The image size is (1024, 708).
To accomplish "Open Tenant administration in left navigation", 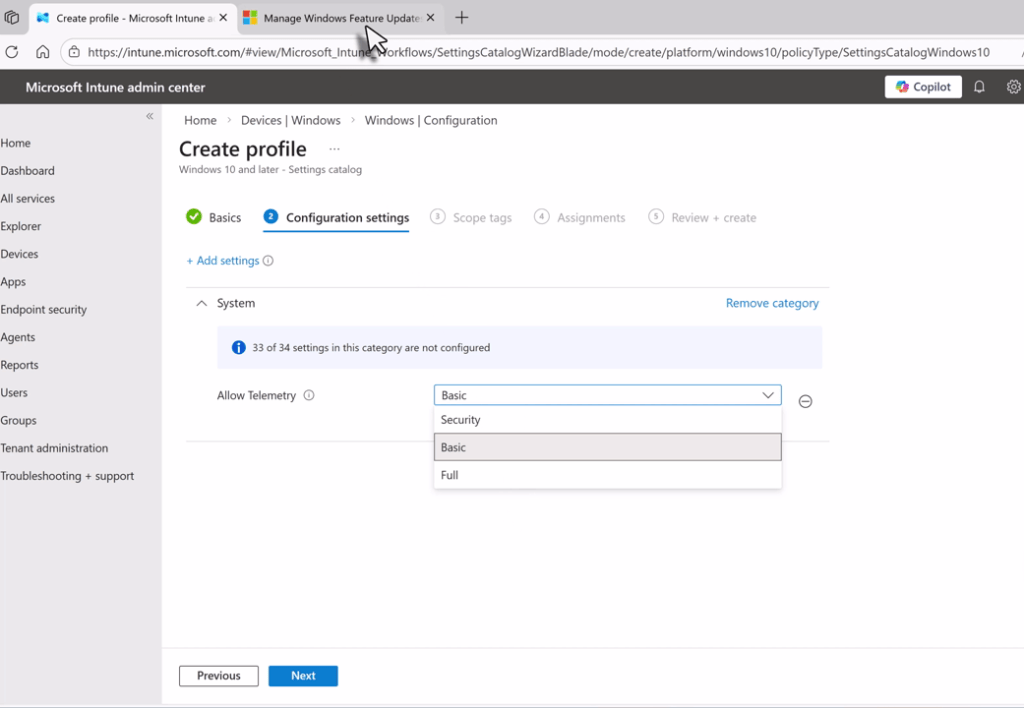I will pyautogui.click(x=54, y=448).
